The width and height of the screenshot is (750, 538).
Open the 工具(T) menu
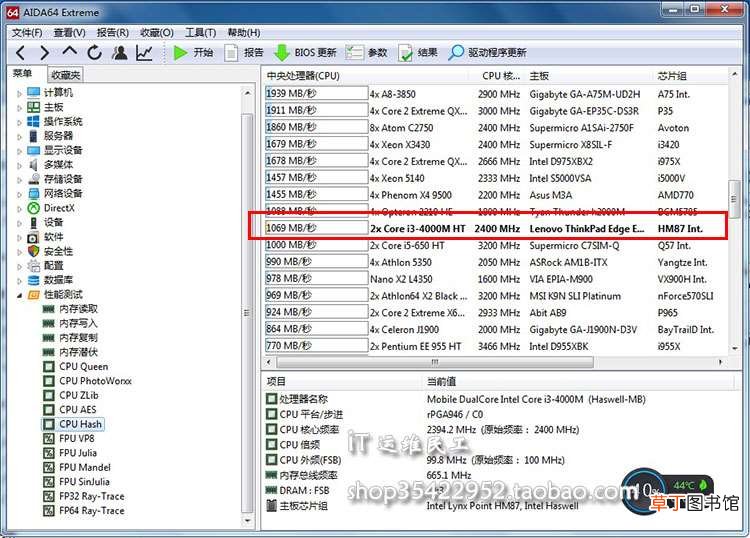(200, 33)
